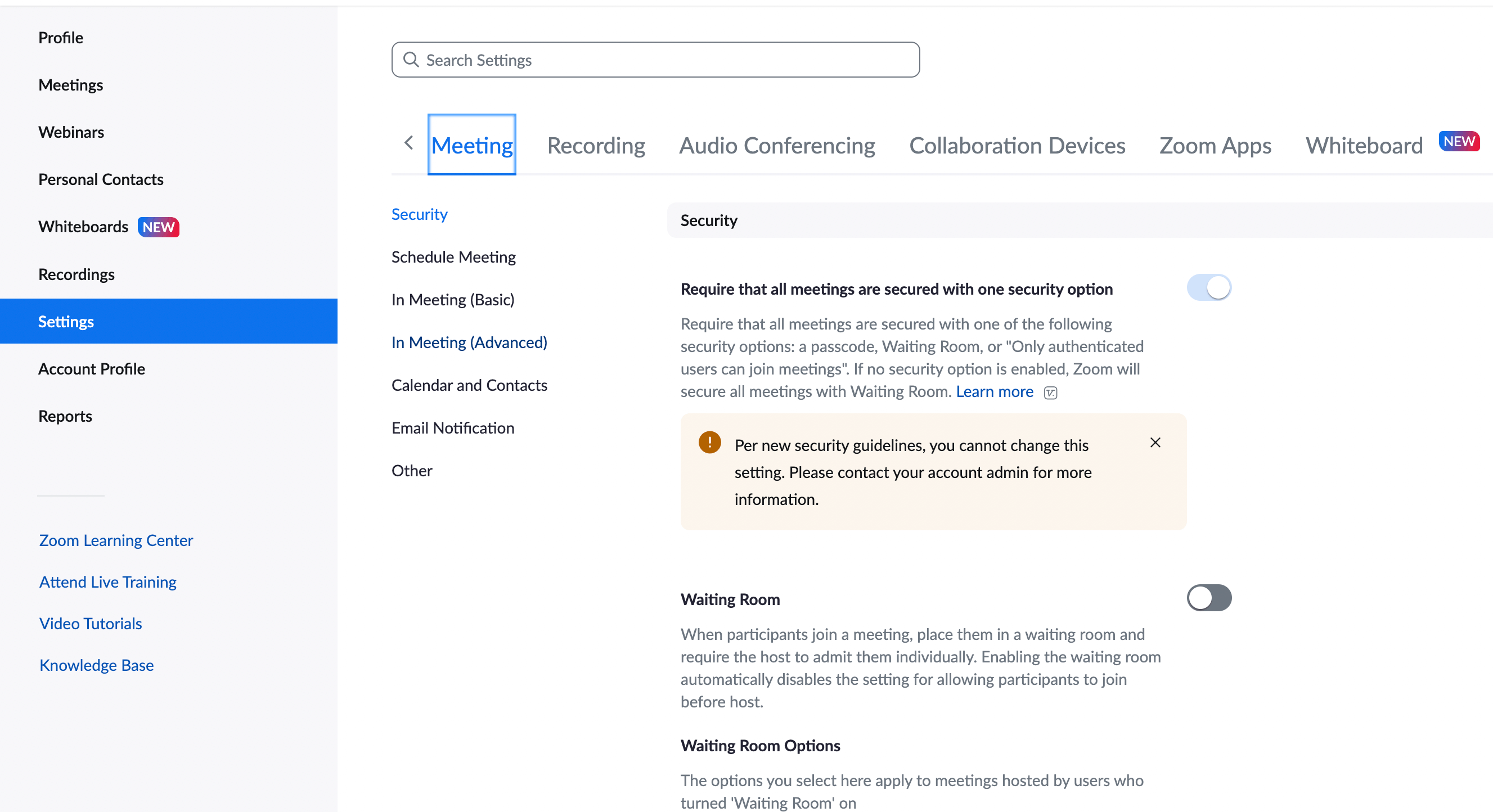This screenshot has height=812, width=1493.
Task: Open Zoom Learning Center link
Action: pyautogui.click(x=116, y=540)
